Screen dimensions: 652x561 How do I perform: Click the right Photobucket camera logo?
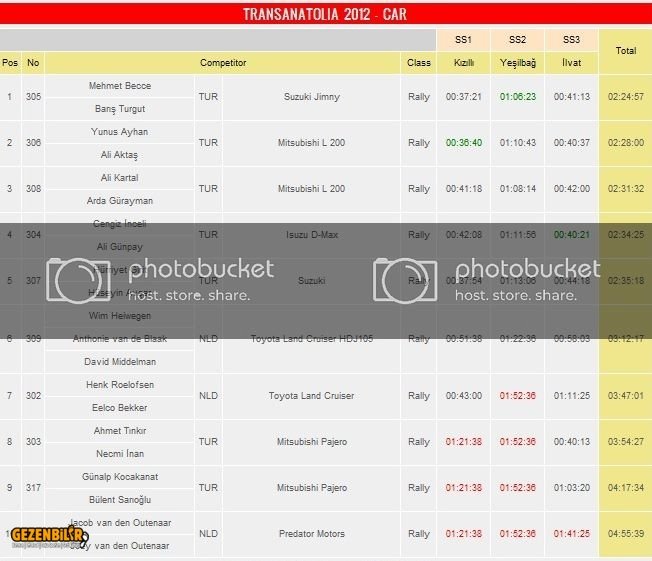coord(402,280)
